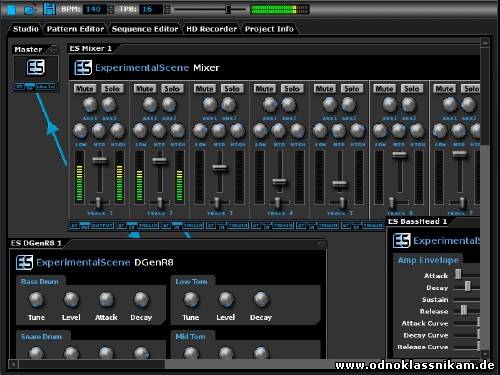This screenshot has width=500, height=375.
Task: Decrease TPB with the down stepper arrow
Action: click(x=167, y=12)
